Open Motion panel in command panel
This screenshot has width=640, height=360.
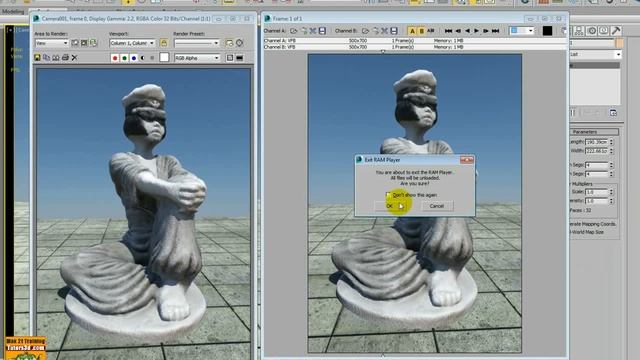pyautogui.click(x=591, y=31)
